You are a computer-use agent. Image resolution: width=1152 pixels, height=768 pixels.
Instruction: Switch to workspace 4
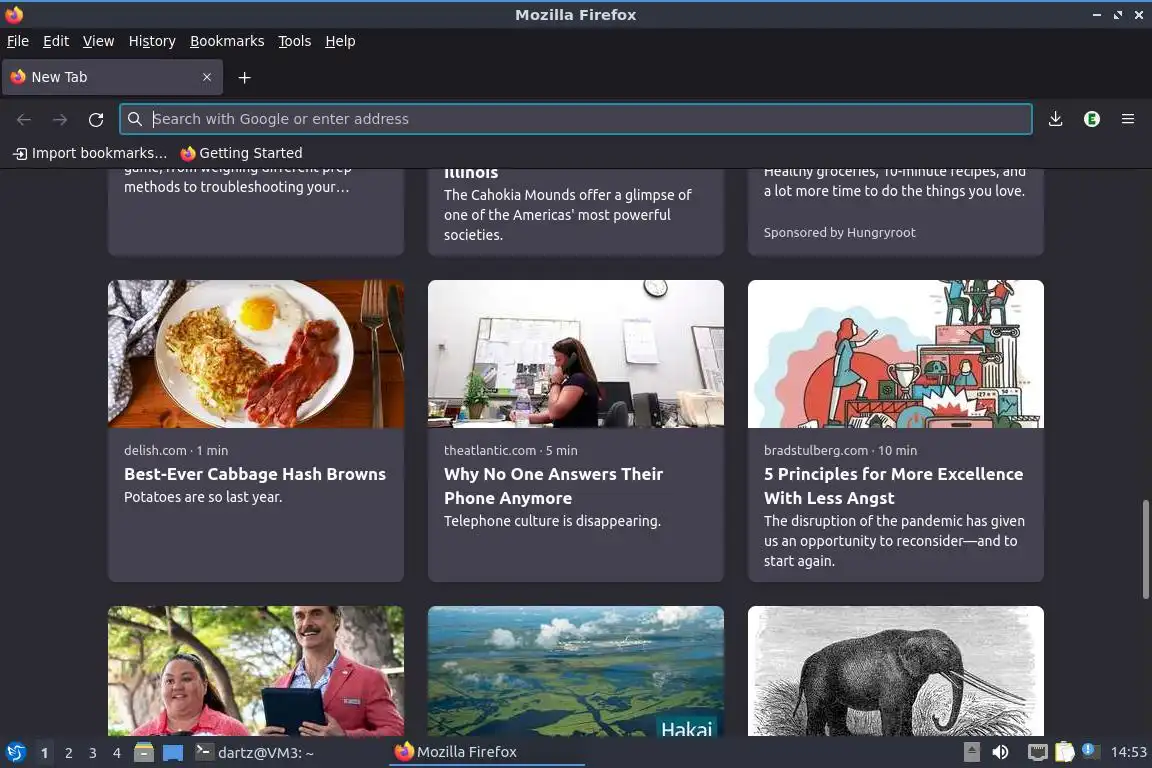tap(117, 753)
